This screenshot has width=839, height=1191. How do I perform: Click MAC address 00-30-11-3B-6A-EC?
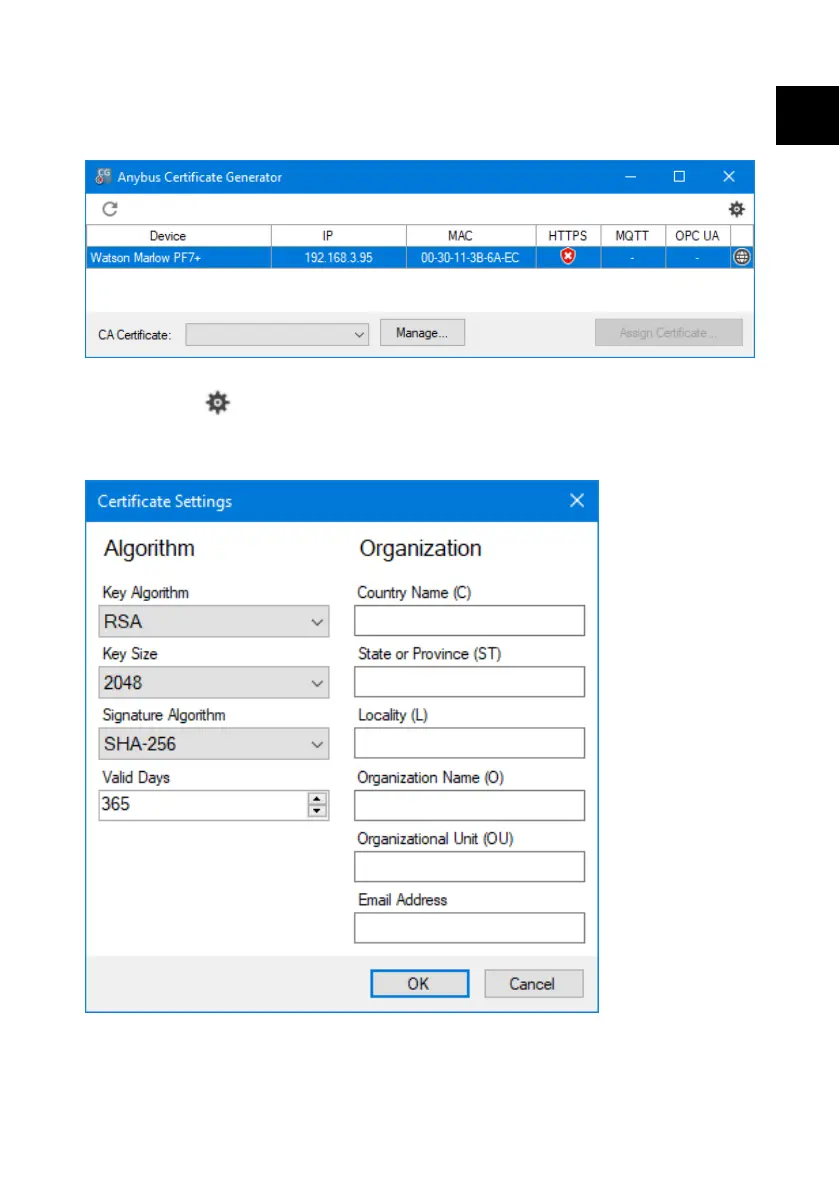(471, 257)
